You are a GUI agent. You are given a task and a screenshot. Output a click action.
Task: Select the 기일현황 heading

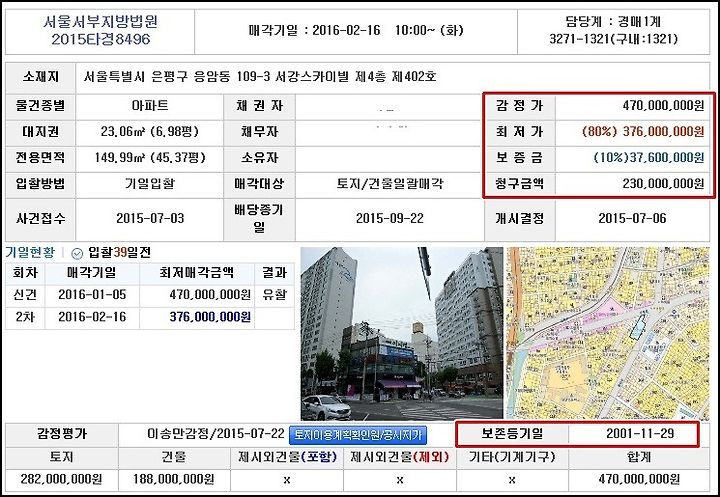point(30,253)
